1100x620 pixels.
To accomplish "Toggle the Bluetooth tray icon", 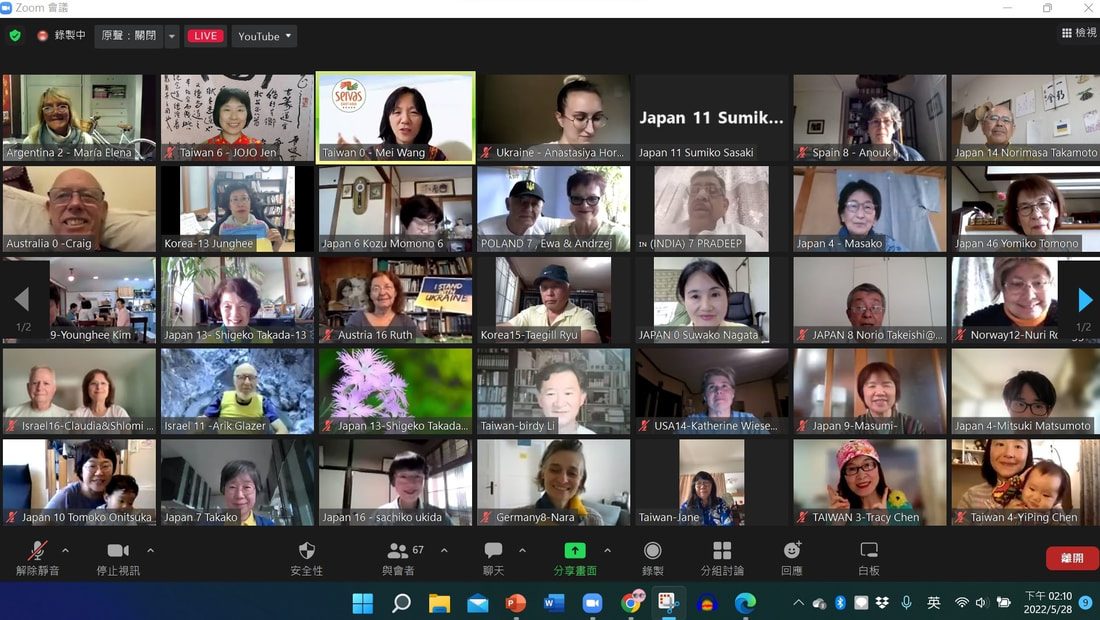I will pos(840,602).
